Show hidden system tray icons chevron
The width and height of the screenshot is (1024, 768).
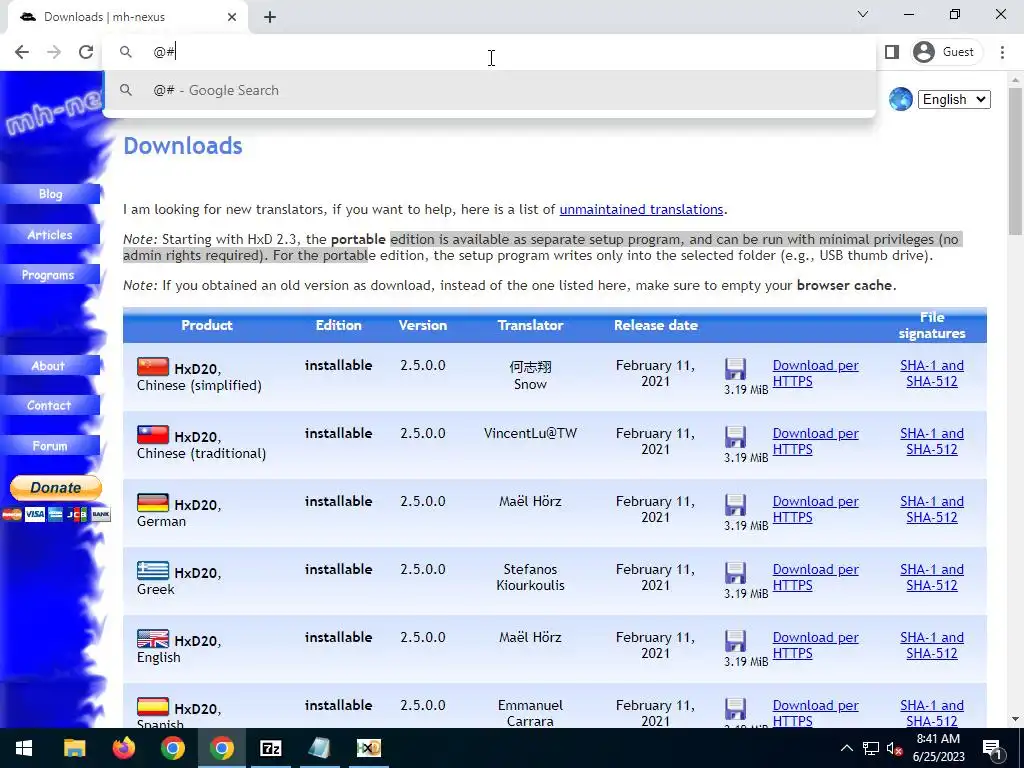846,748
